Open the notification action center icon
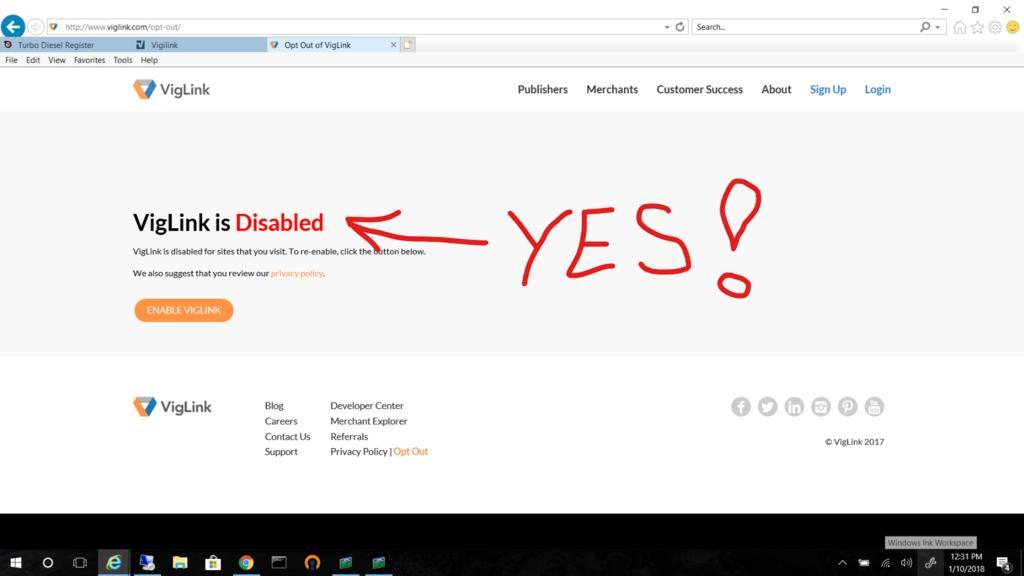Image resolution: width=1024 pixels, height=576 pixels. pyautogui.click(x=1004, y=563)
